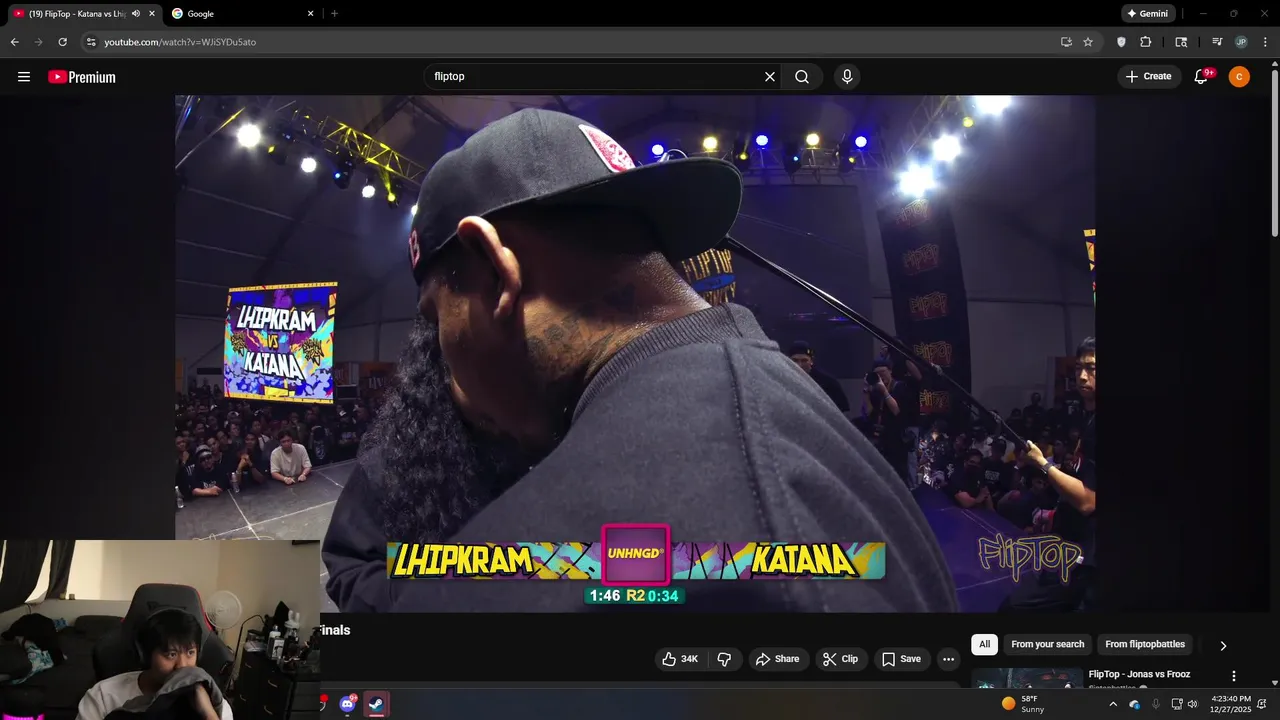Viewport: 1280px width, 720px height.
Task: Open media controls in Chrome toolbar
Action: (x=1217, y=42)
